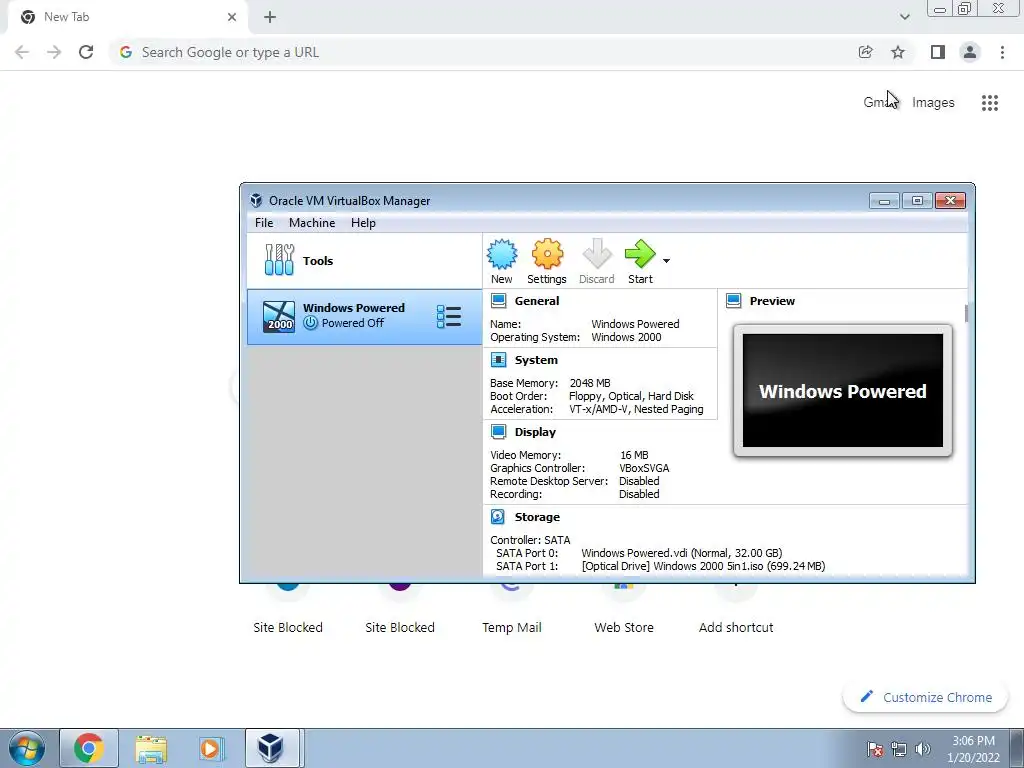This screenshot has width=1024, height=768.
Task: Open the Storage section header link
Action: click(x=537, y=517)
